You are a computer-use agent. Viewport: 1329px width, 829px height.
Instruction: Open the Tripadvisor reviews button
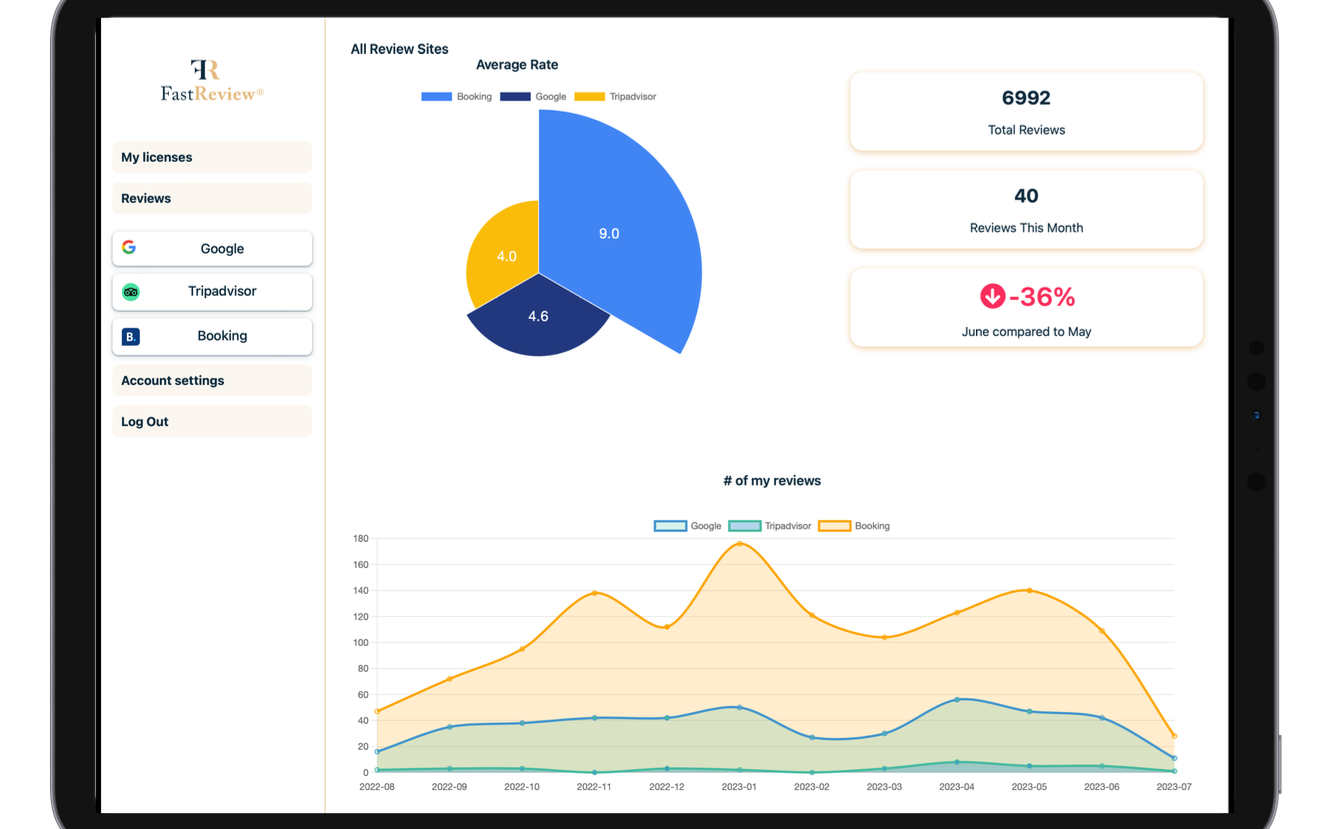[212, 292]
